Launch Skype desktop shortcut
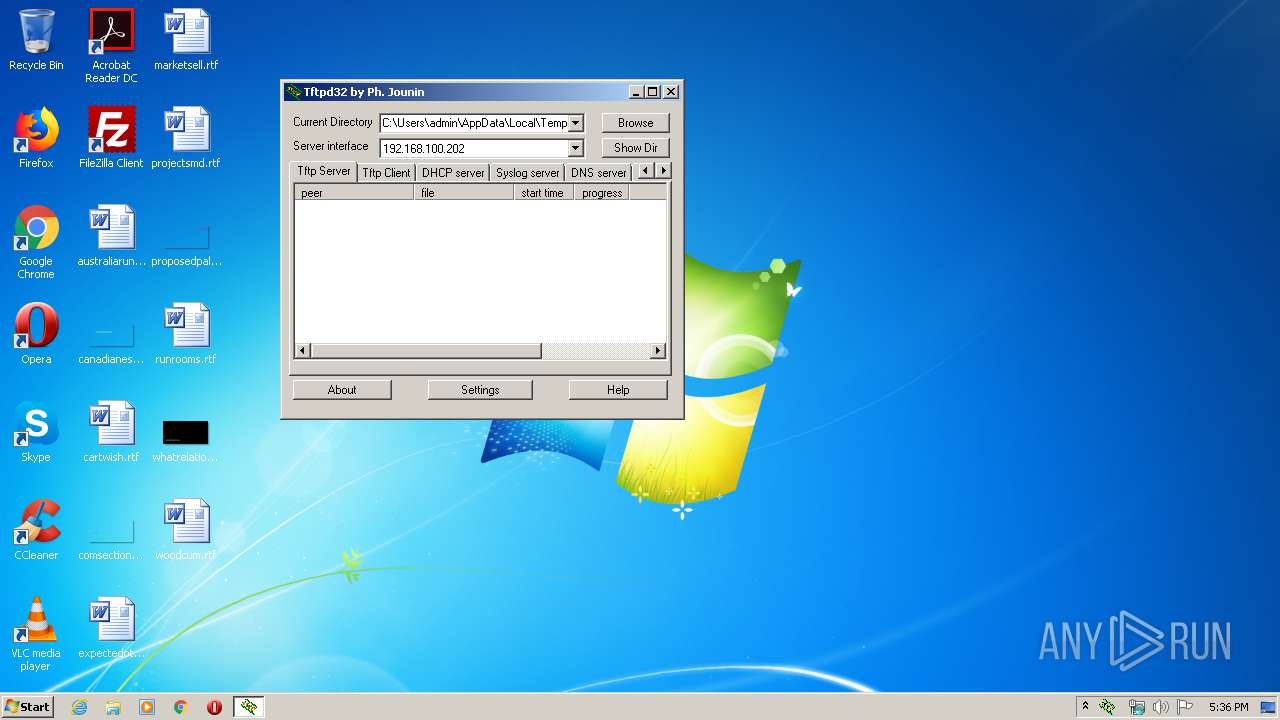 click(x=36, y=432)
